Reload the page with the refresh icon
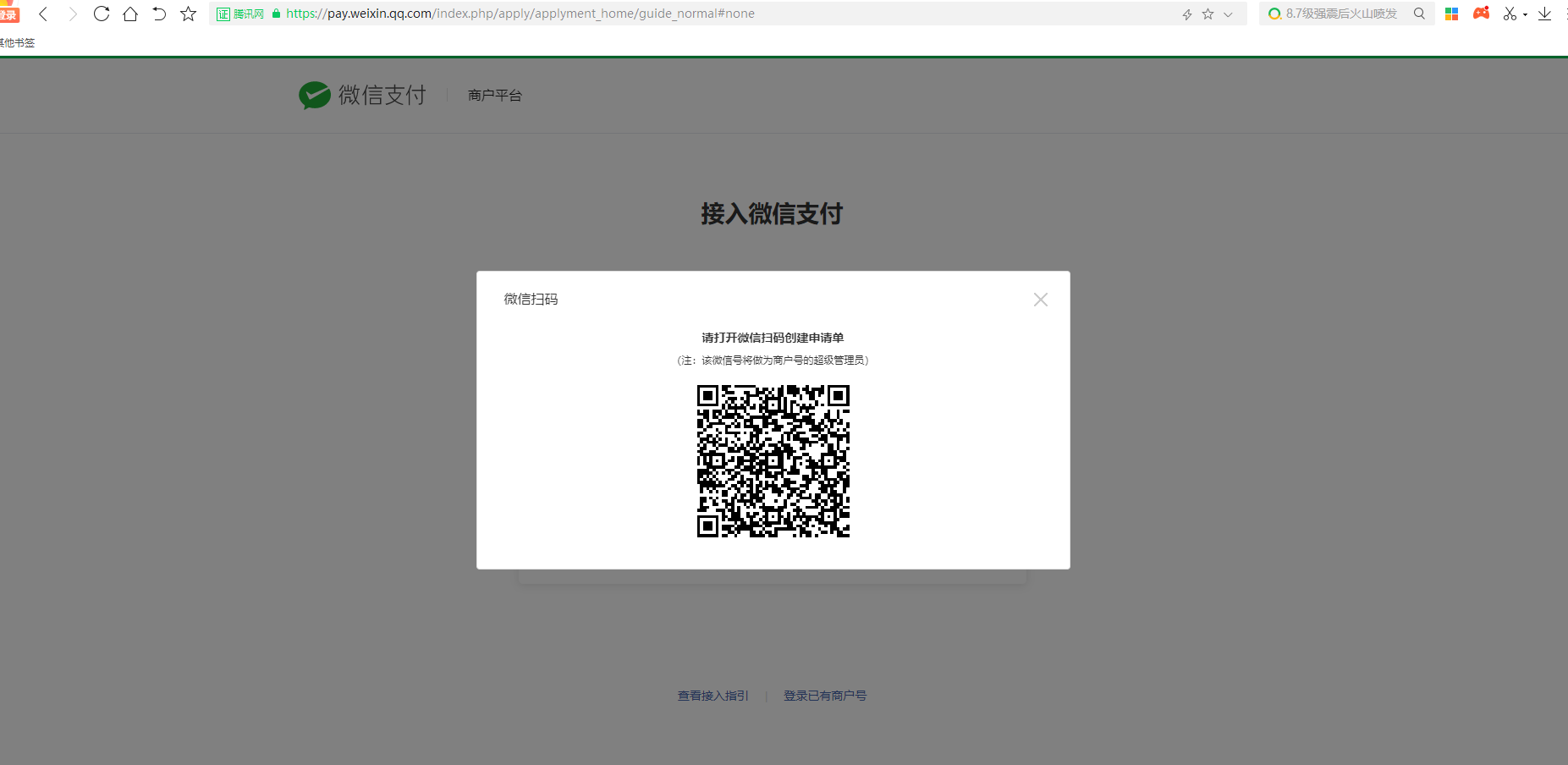This screenshot has height=765, width=1568. tap(102, 14)
